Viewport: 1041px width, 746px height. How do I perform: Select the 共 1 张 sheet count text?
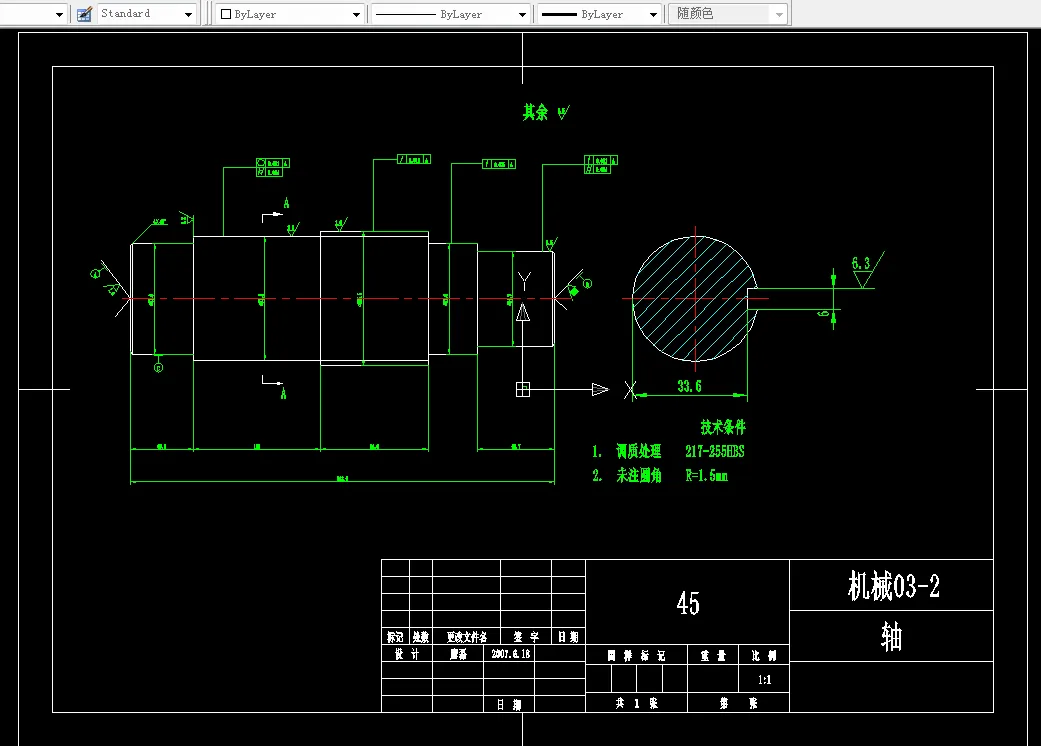pyautogui.click(x=637, y=704)
